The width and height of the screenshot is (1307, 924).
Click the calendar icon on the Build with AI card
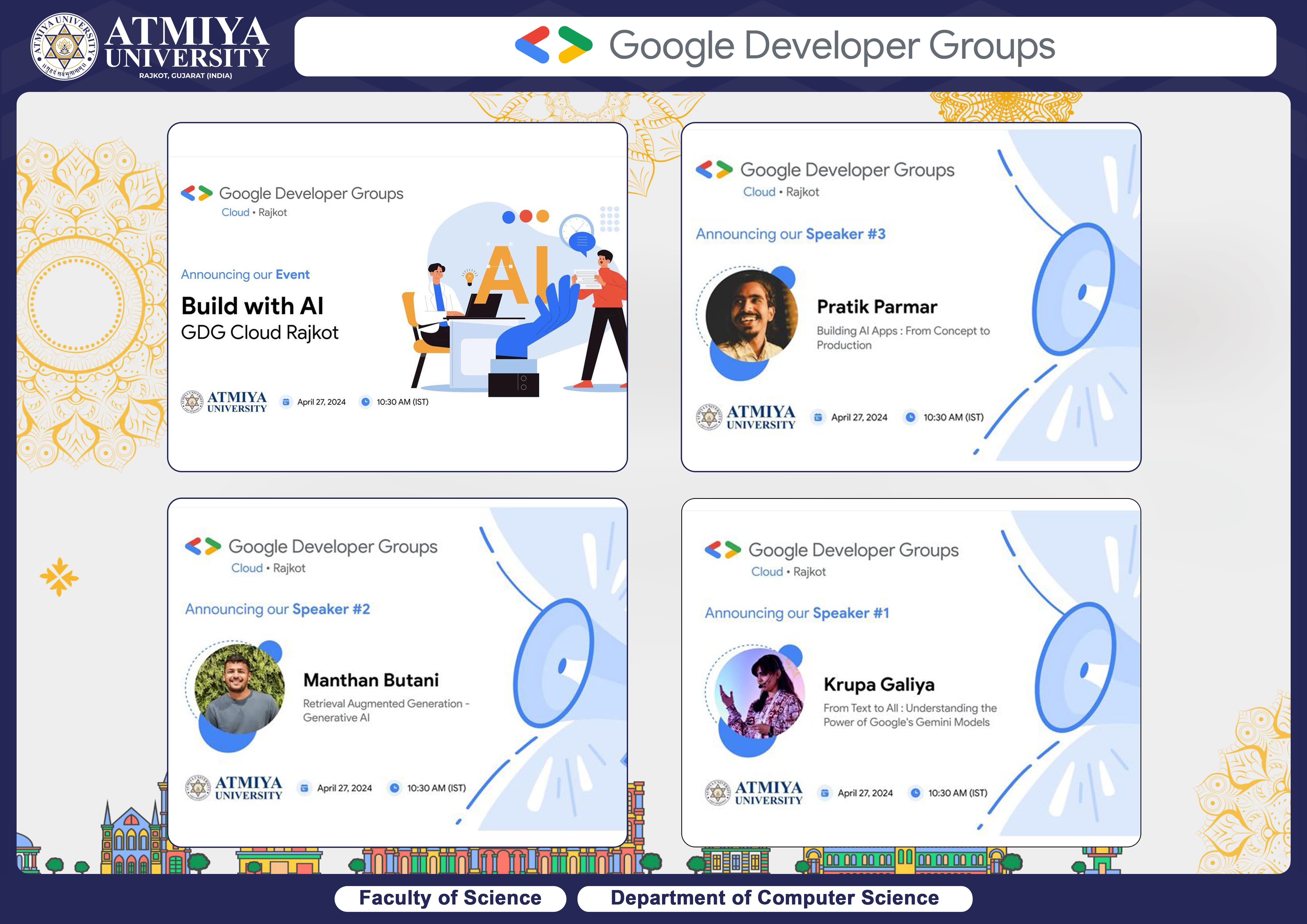pyautogui.click(x=286, y=402)
